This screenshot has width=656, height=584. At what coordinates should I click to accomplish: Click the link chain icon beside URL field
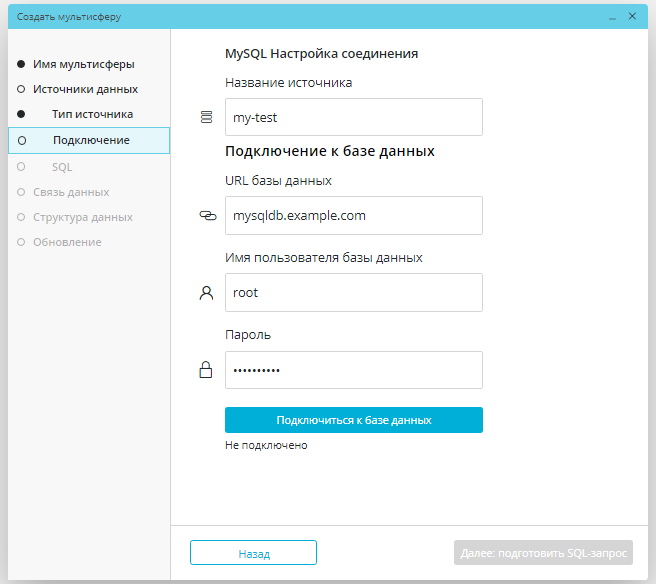(208, 216)
